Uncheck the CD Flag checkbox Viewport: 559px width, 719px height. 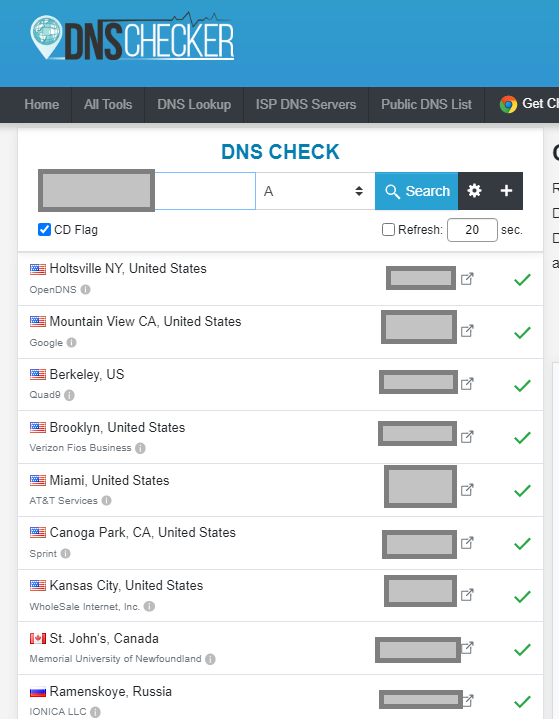coord(44,229)
